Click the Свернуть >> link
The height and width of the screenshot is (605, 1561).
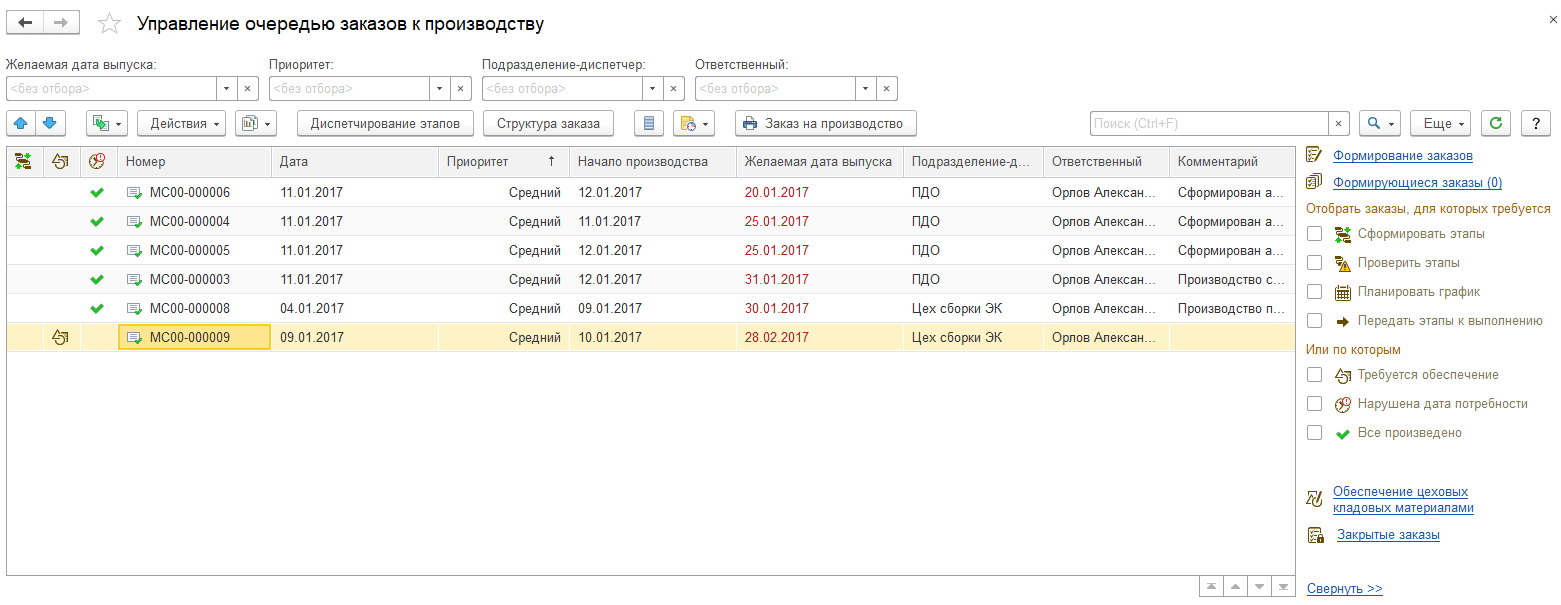tap(1345, 589)
